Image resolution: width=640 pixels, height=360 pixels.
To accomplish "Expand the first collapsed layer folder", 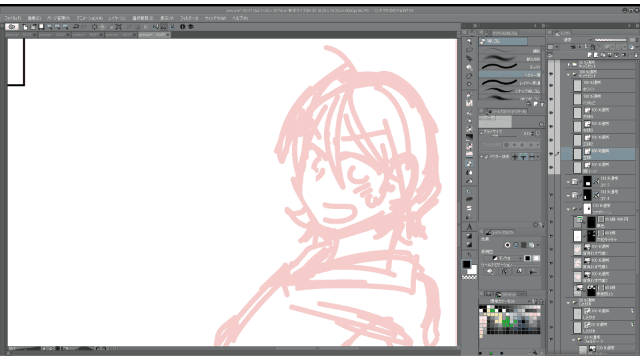I will point(568,64).
